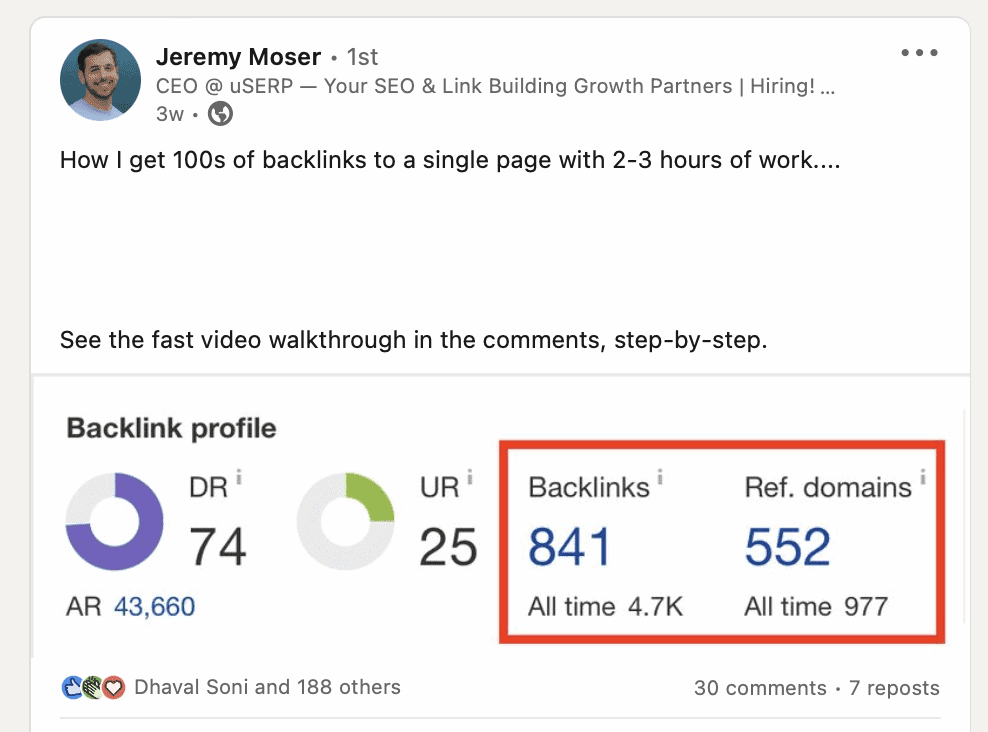Image resolution: width=988 pixels, height=732 pixels.
Task: Click the CEO @ uSERP headline text
Action: coord(495,86)
